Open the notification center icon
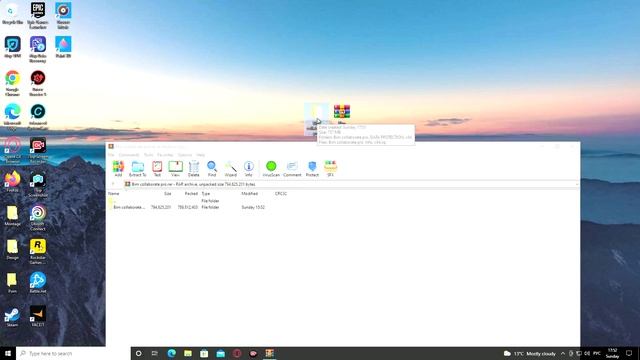Image resolution: width=640 pixels, height=360 pixels. (x=629, y=353)
